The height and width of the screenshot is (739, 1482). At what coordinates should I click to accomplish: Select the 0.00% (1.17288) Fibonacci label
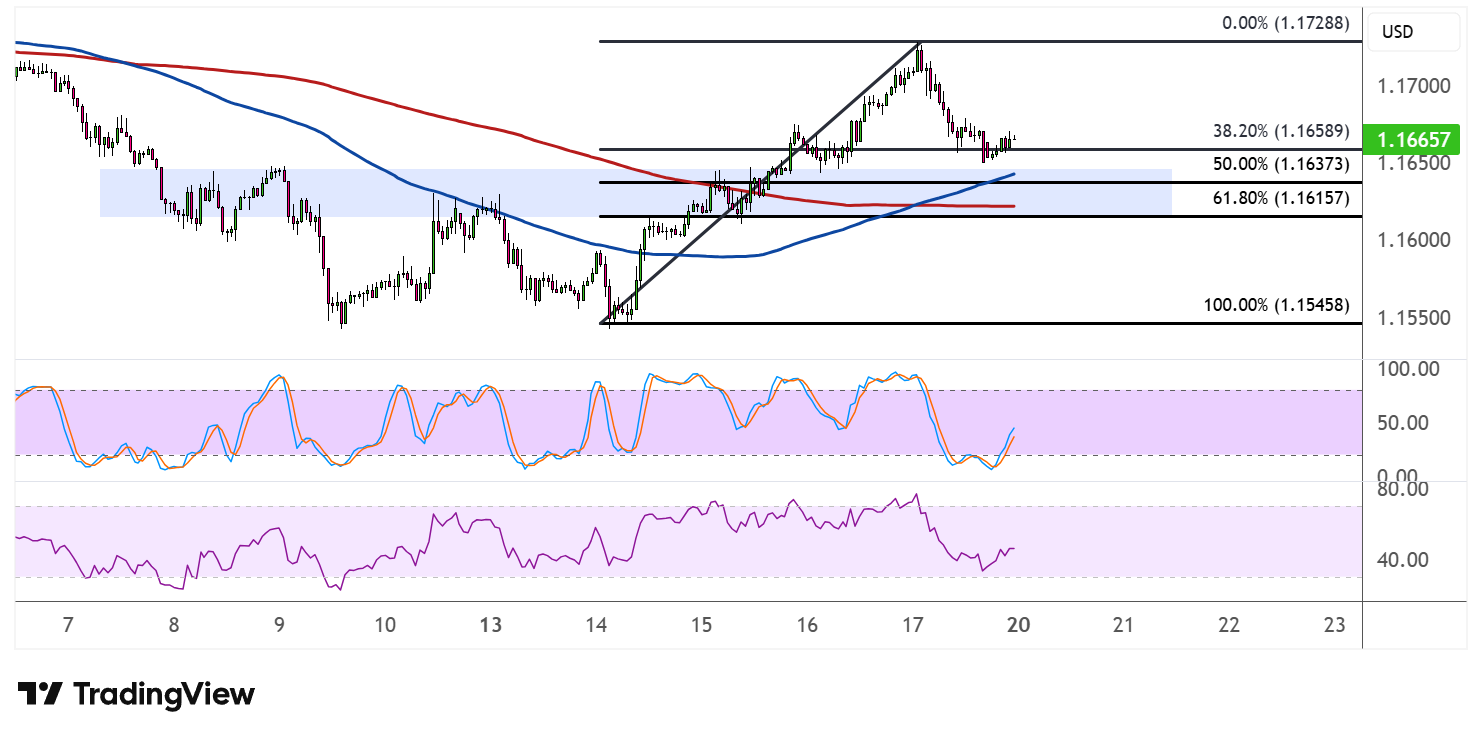(1286, 23)
